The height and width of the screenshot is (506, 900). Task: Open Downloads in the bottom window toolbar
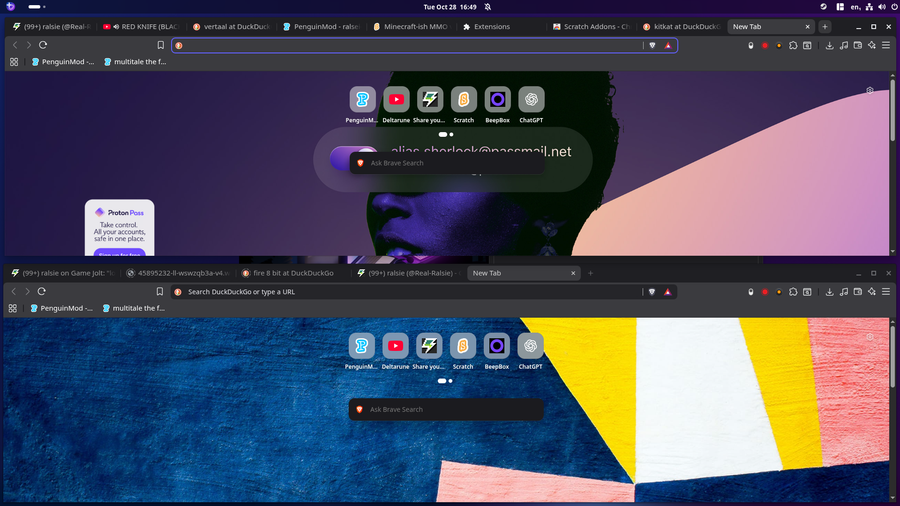tap(829, 292)
